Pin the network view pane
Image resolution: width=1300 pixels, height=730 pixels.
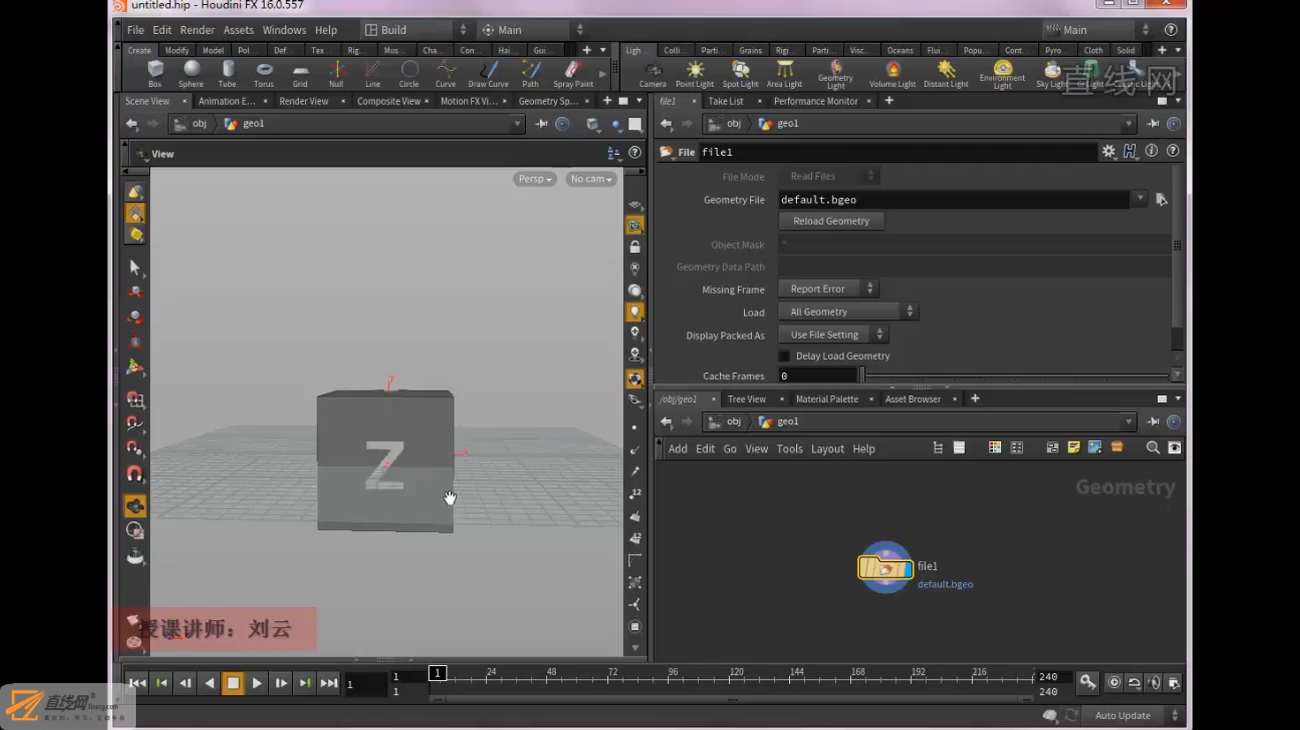click(x=1152, y=421)
